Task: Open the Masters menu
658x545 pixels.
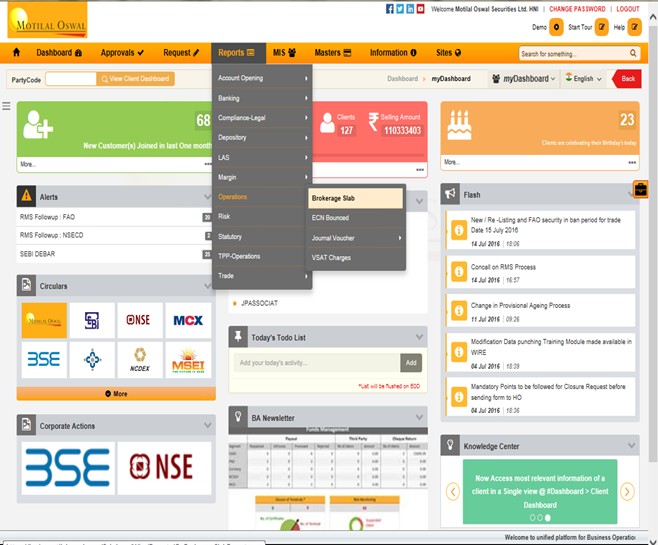Action: click(333, 53)
